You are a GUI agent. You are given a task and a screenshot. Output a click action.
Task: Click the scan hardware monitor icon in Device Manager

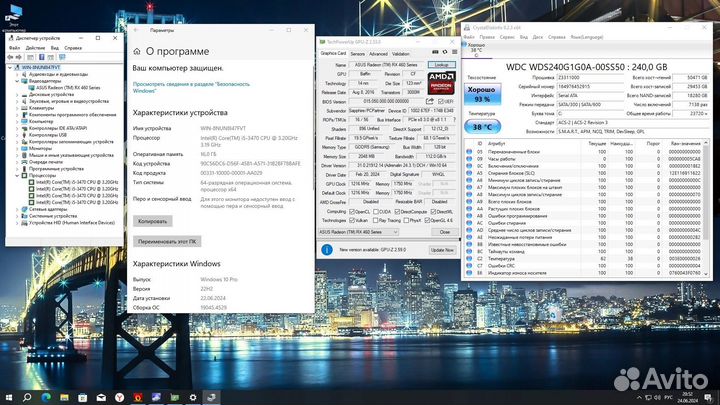(62, 57)
